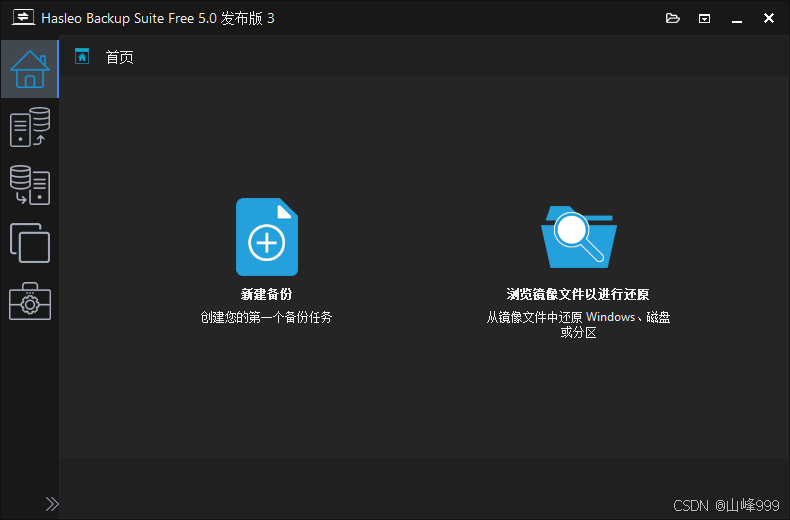Click 浏览镜像文件以进行还原 label

point(578,294)
